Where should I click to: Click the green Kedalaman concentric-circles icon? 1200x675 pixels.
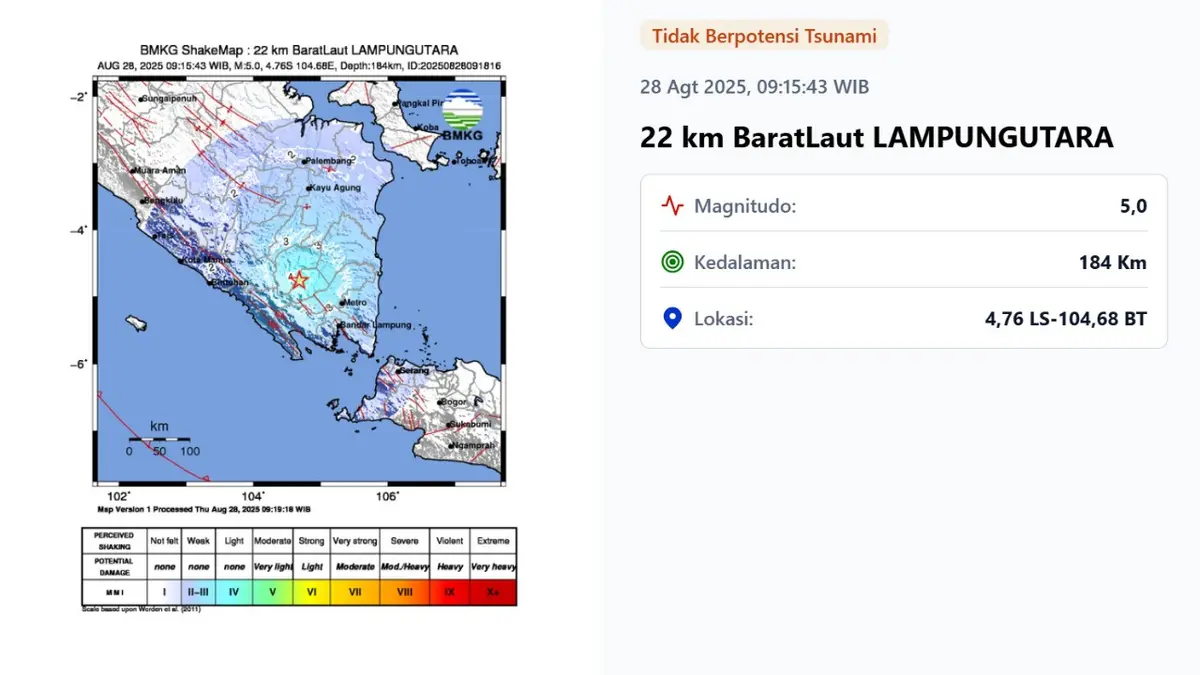(671, 262)
